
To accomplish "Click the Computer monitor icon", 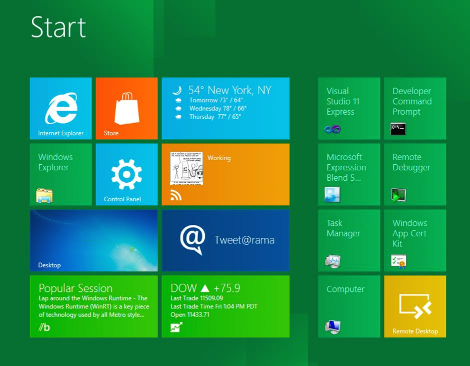I will (333, 327).
